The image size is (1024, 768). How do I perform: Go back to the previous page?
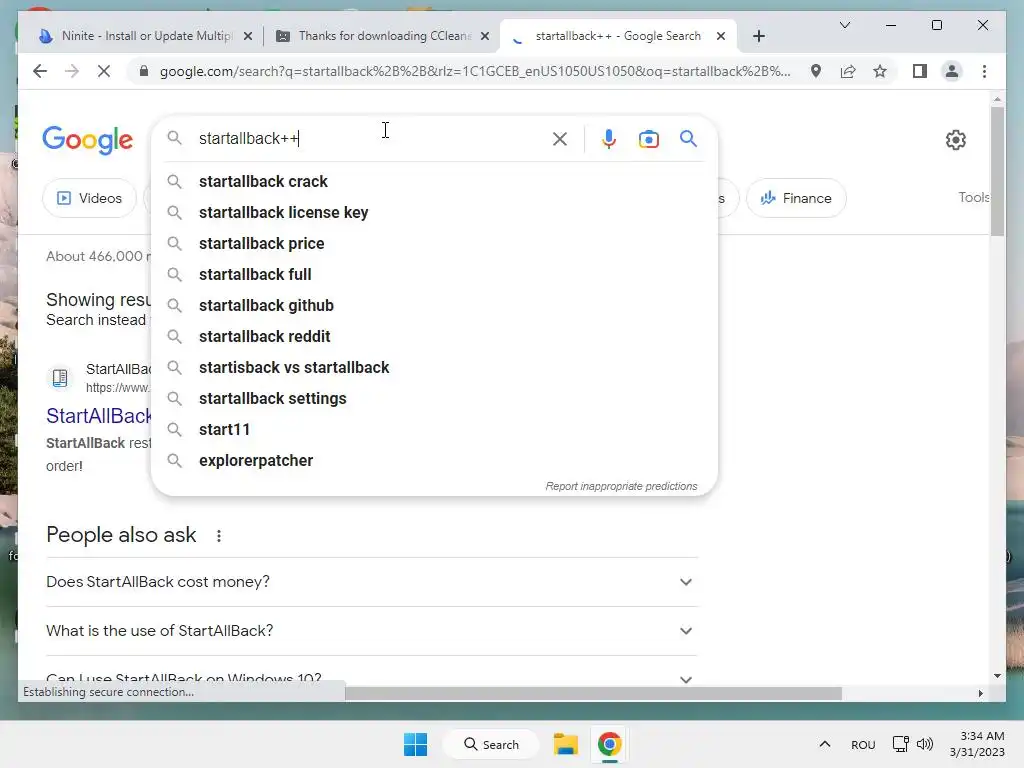click(40, 71)
